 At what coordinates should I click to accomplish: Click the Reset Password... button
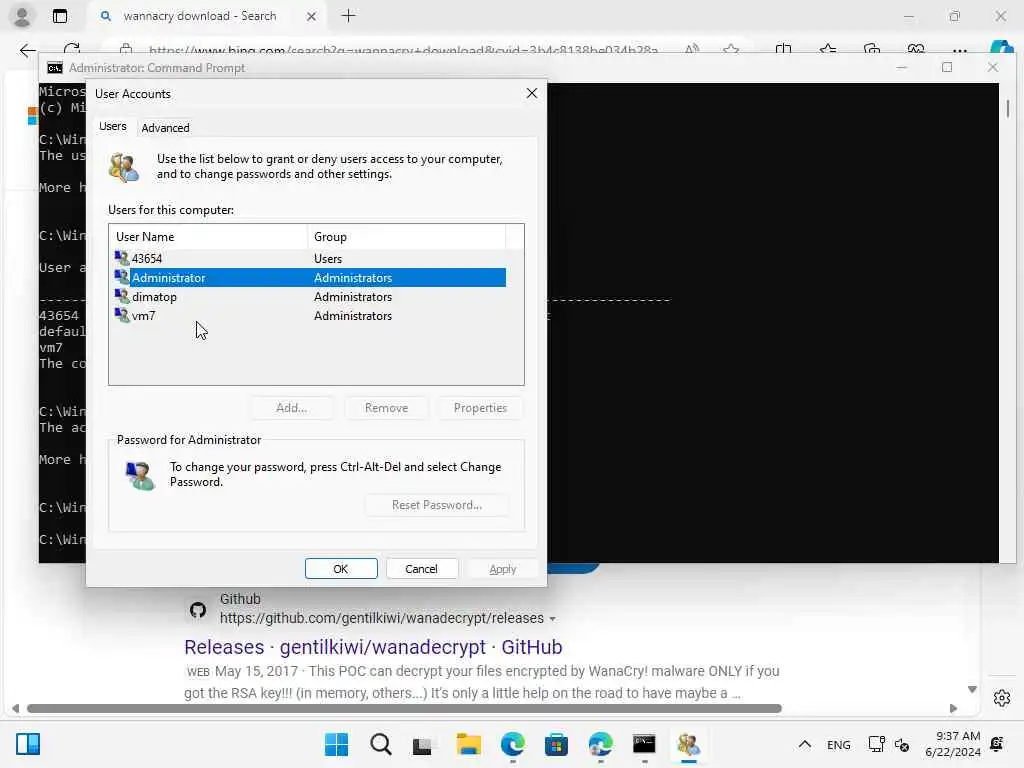coord(437,505)
